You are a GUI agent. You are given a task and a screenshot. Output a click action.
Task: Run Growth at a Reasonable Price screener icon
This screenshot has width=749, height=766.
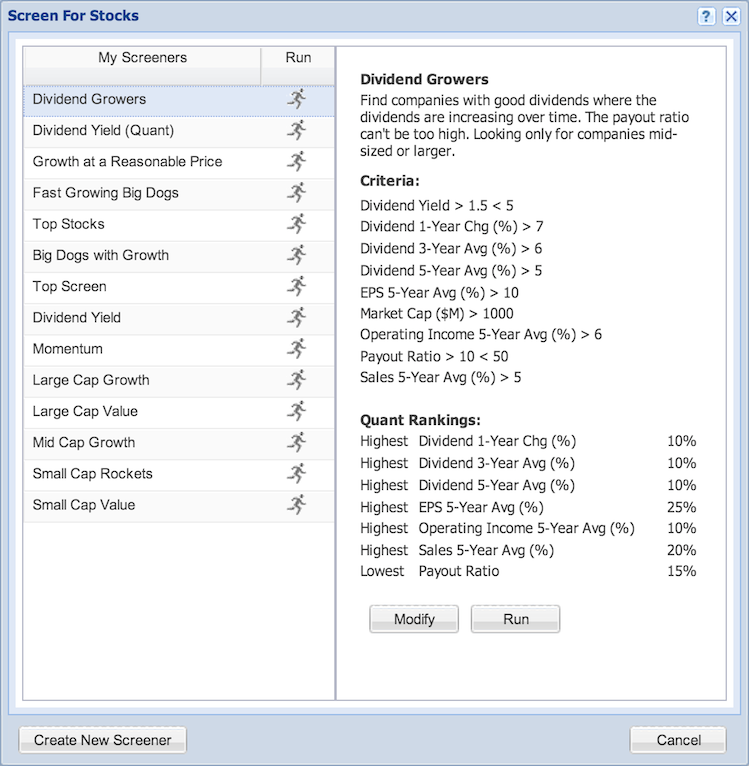pos(296,162)
